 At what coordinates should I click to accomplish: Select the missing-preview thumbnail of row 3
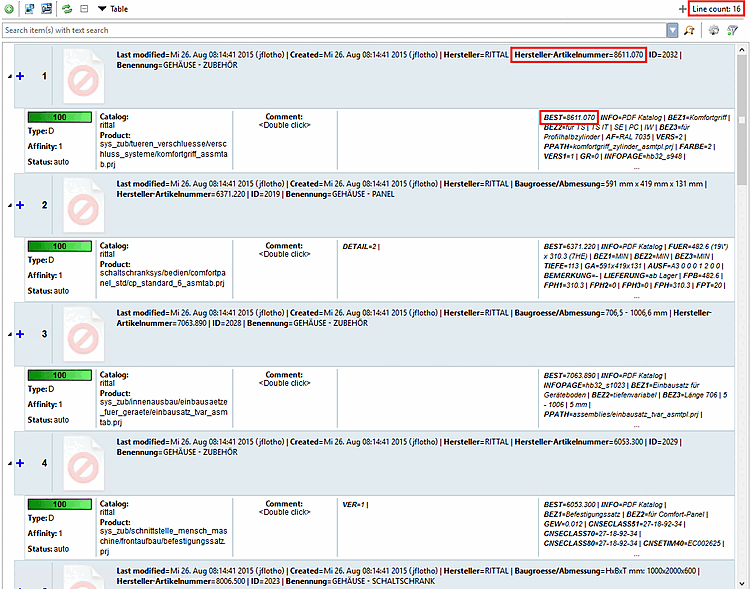84,334
